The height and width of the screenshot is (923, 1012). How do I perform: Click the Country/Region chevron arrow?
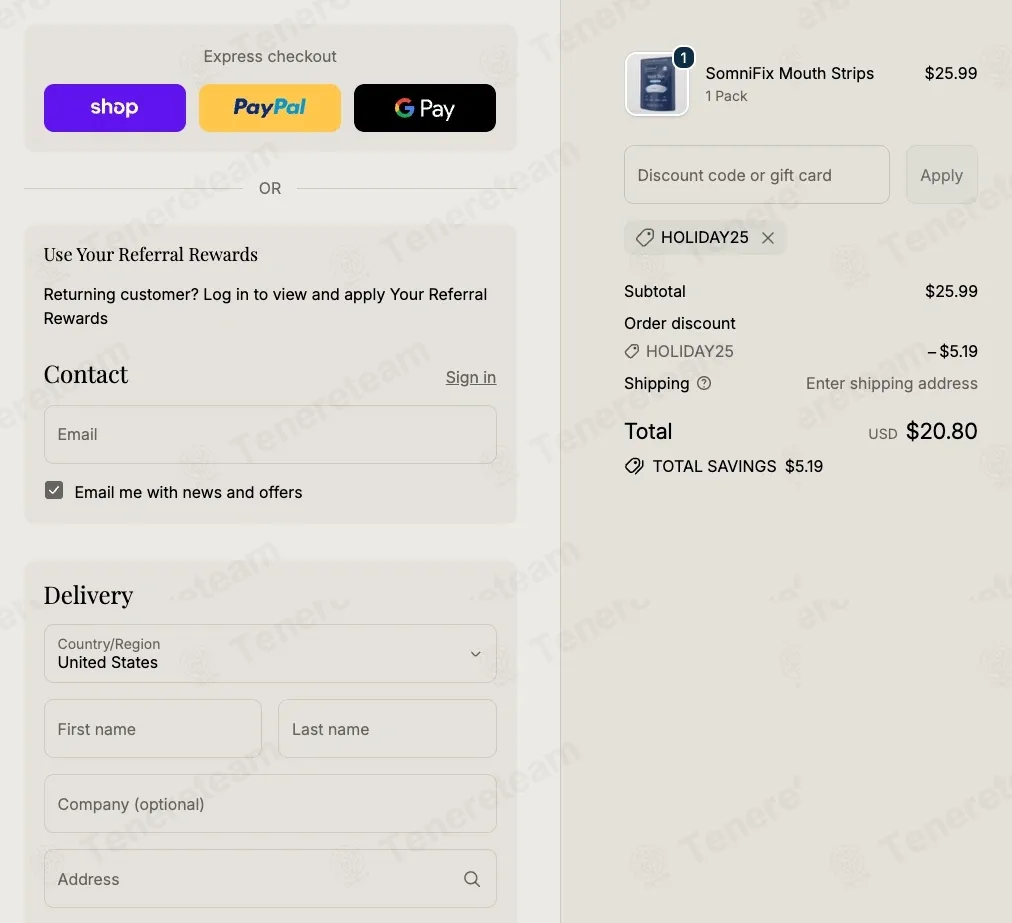pyautogui.click(x=476, y=654)
